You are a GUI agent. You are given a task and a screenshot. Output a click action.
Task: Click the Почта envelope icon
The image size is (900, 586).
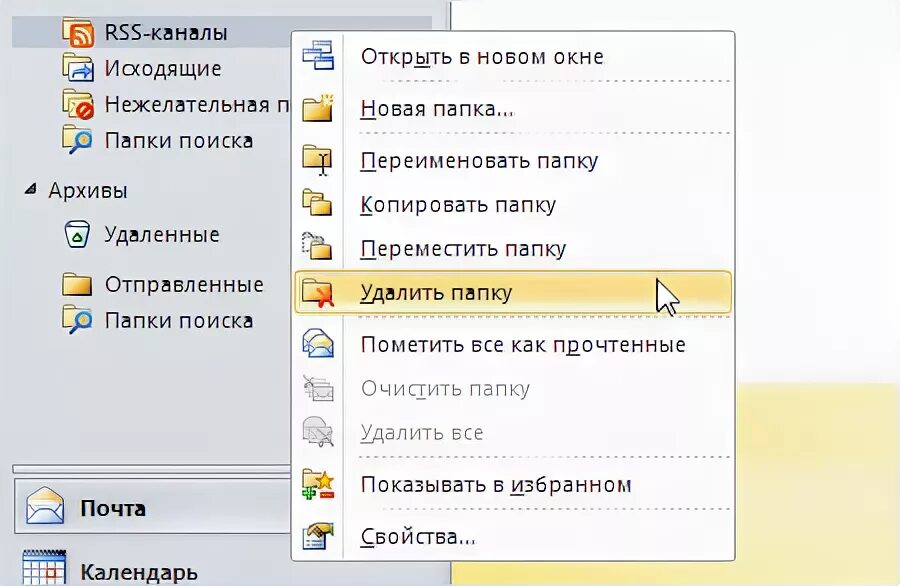pos(45,507)
